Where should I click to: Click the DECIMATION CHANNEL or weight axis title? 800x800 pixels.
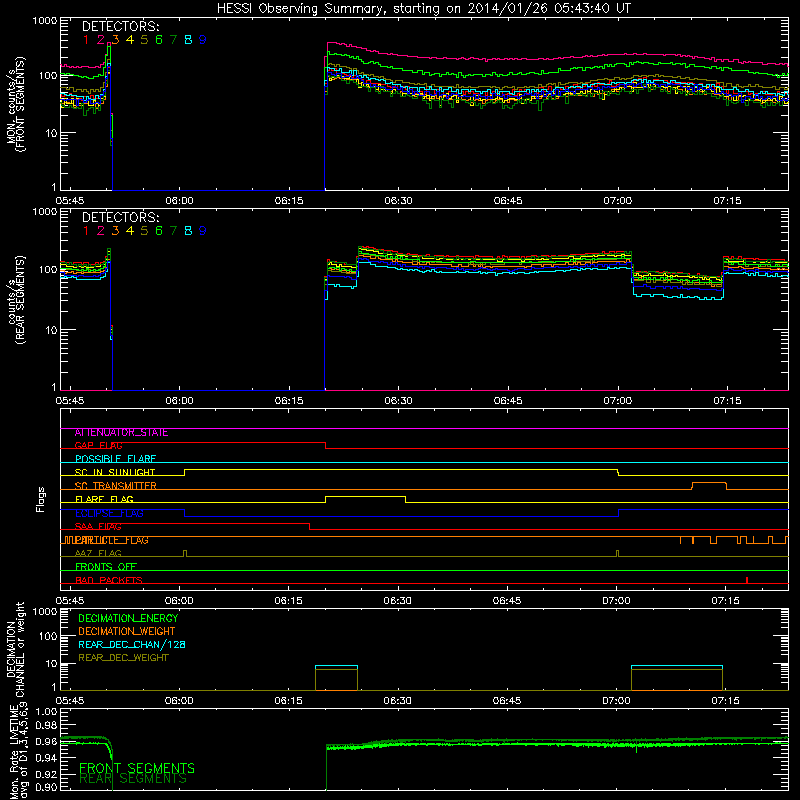tap(15, 649)
